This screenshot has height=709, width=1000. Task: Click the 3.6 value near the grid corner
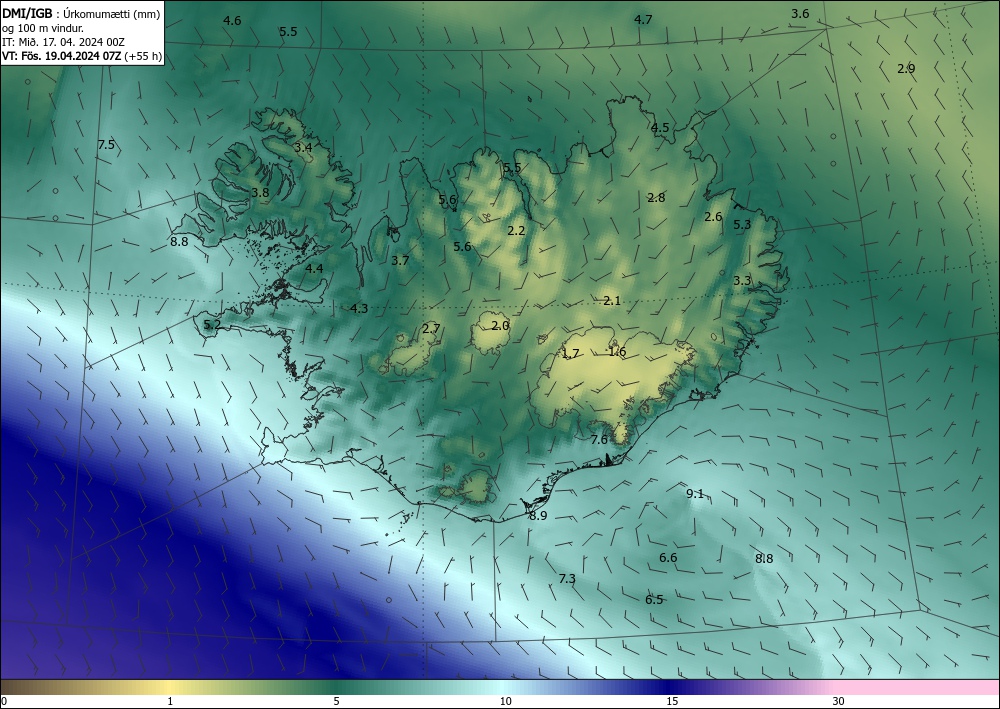tap(800, 13)
